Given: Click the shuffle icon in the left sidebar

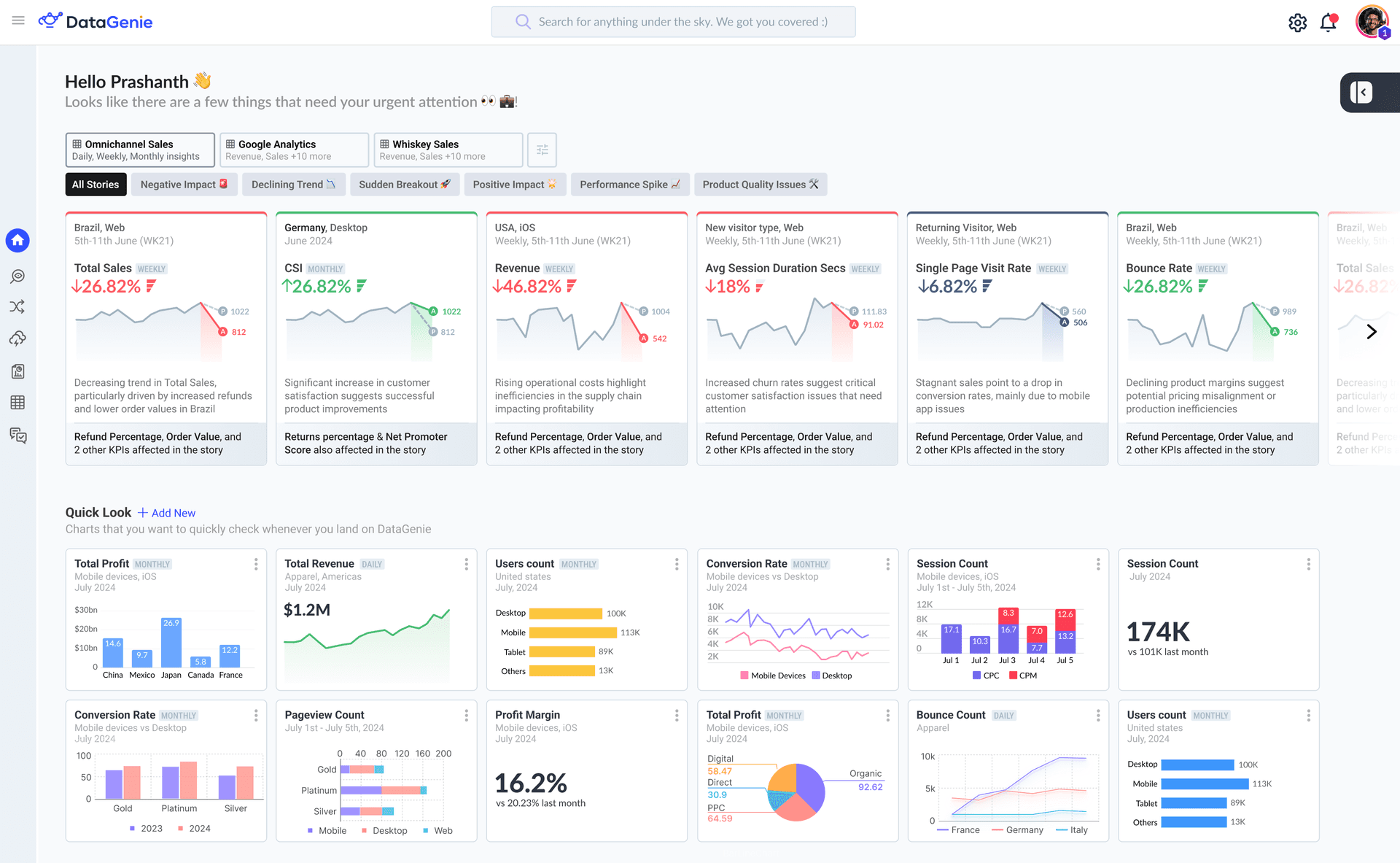Looking at the screenshot, I should tap(17, 306).
